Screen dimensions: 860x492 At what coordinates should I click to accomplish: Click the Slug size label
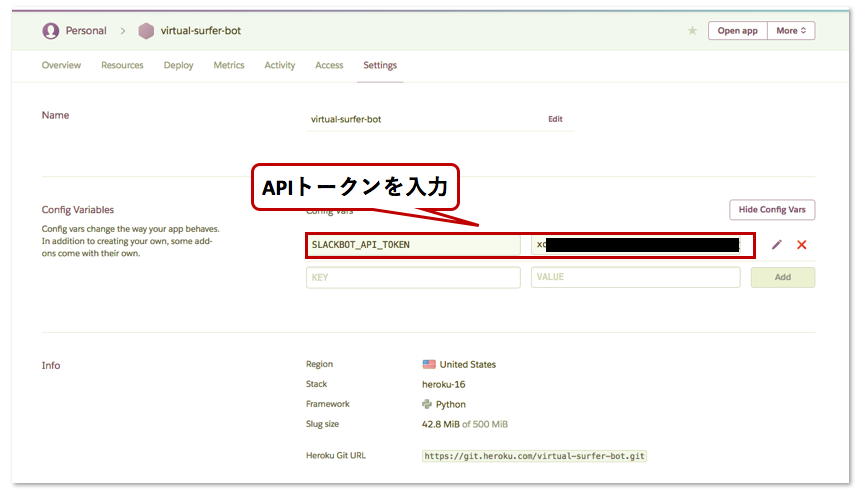pyautogui.click(x=322, y=424)
